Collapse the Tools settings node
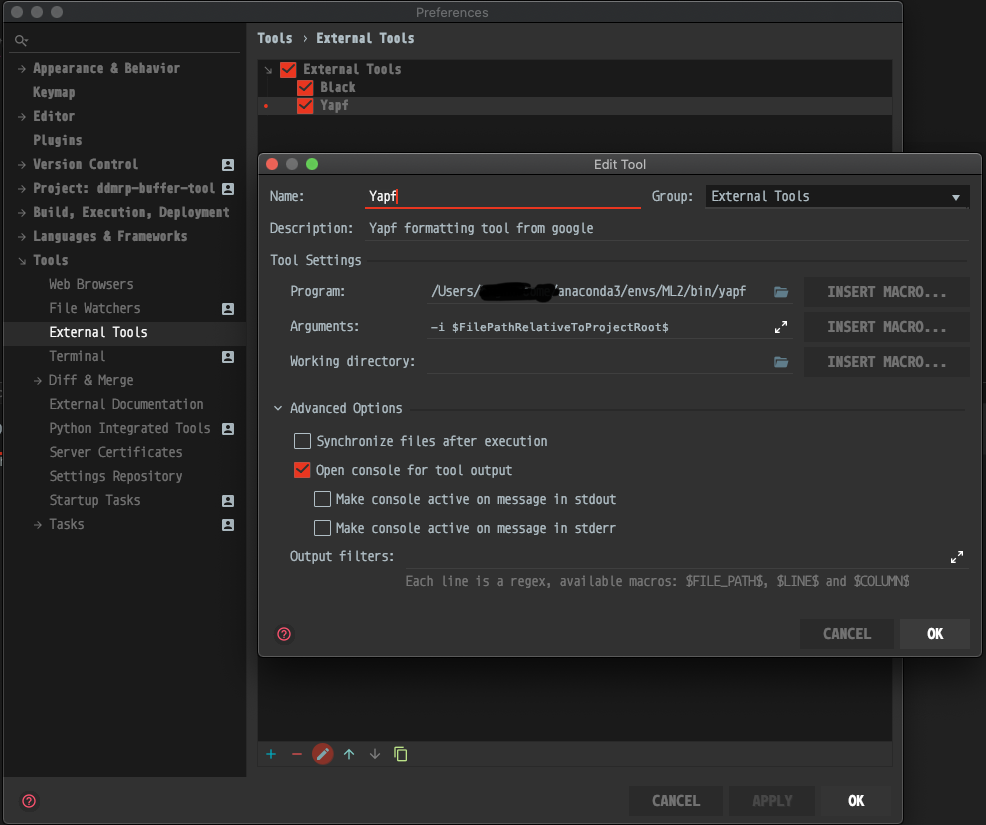The height and width of the screenshot is (825, 986). (x=21, y=260)
